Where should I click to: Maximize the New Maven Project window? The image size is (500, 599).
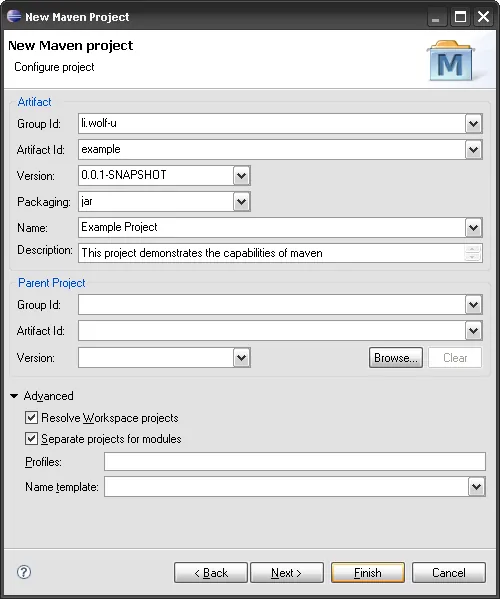coord(460,18)
